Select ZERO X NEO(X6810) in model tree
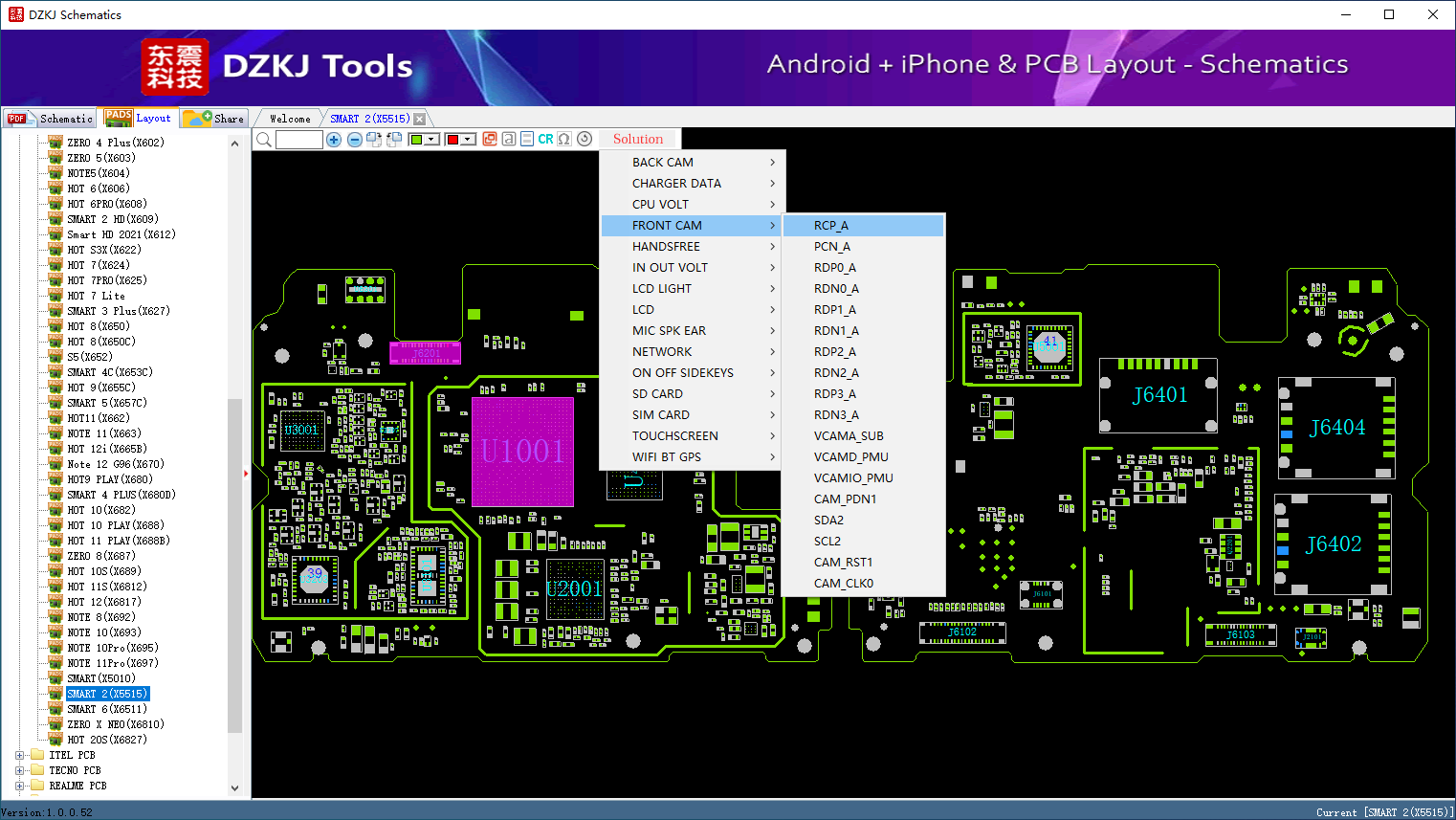The height and width of the screenshot is (820, 1456). 116,724
